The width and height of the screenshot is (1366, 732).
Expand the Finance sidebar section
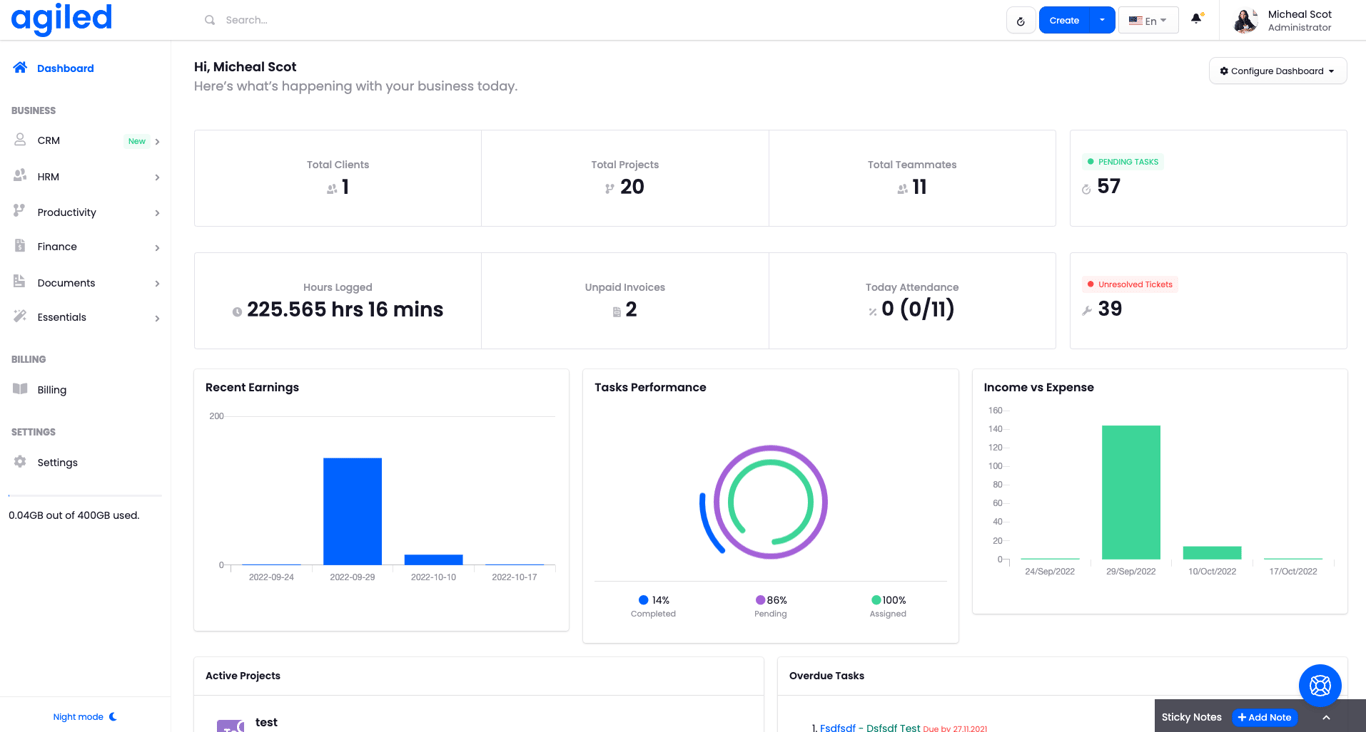coord(86,247)
